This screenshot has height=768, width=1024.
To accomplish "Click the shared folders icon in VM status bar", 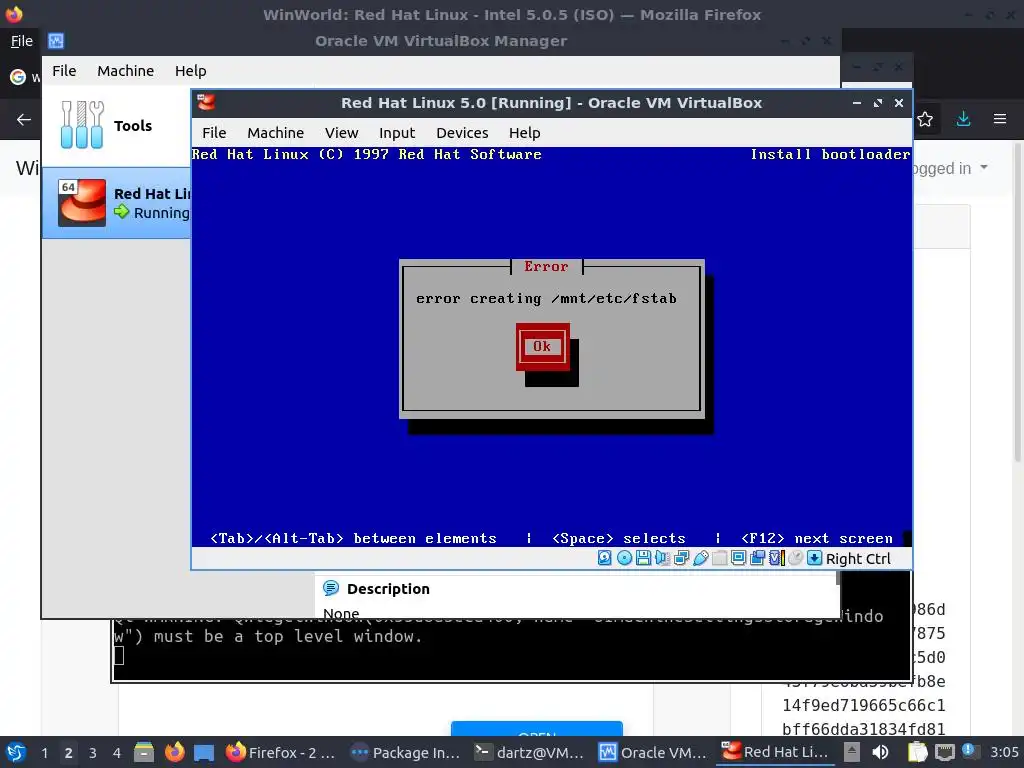I will [x=720, y=558].
